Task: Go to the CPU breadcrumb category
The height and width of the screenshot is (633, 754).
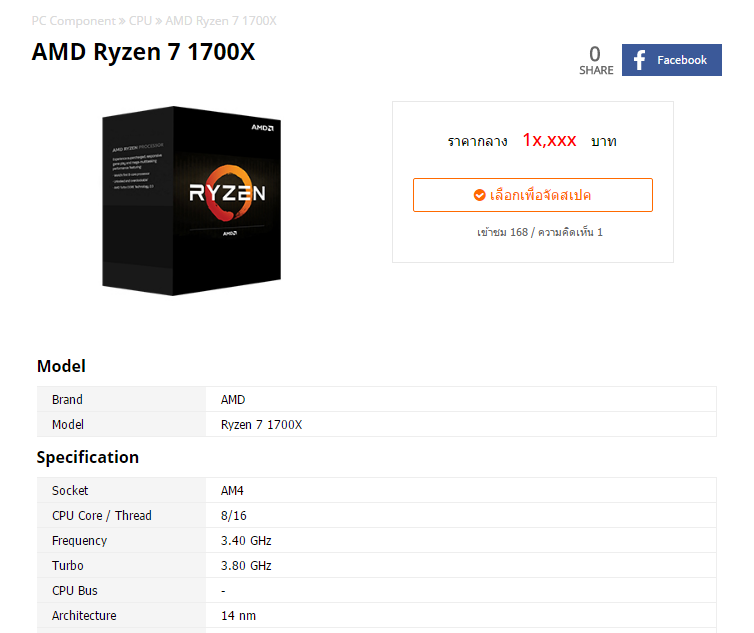Action: coord(140,21)
